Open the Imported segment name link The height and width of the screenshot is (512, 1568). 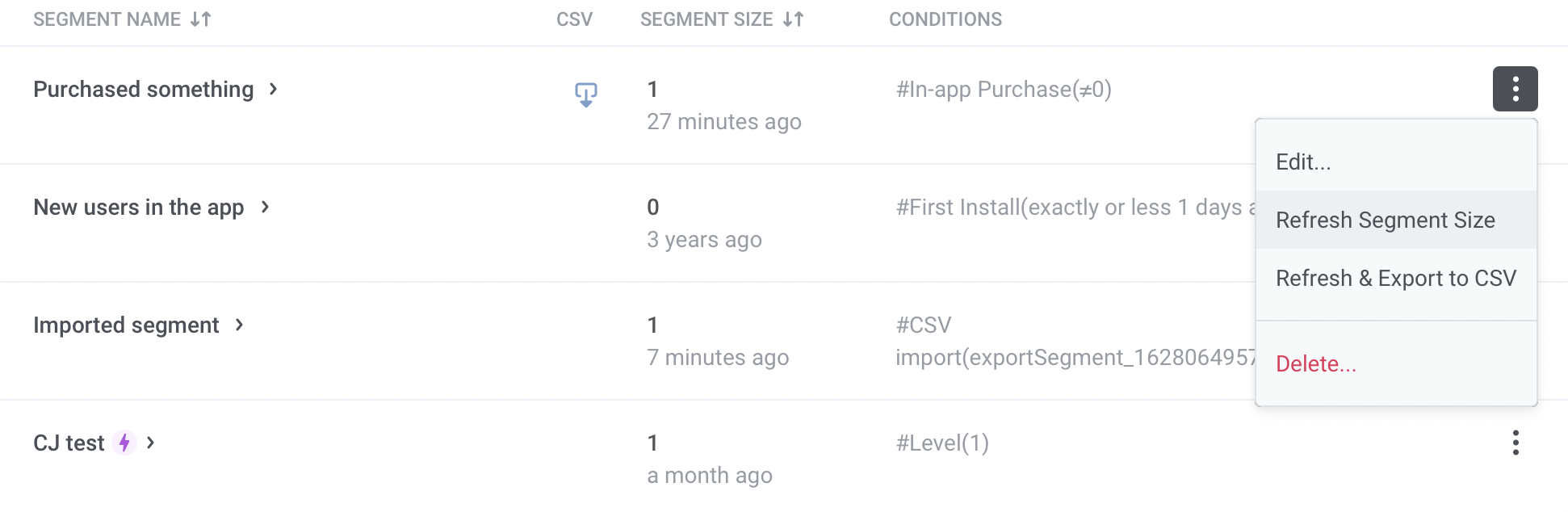pos(126,325)
